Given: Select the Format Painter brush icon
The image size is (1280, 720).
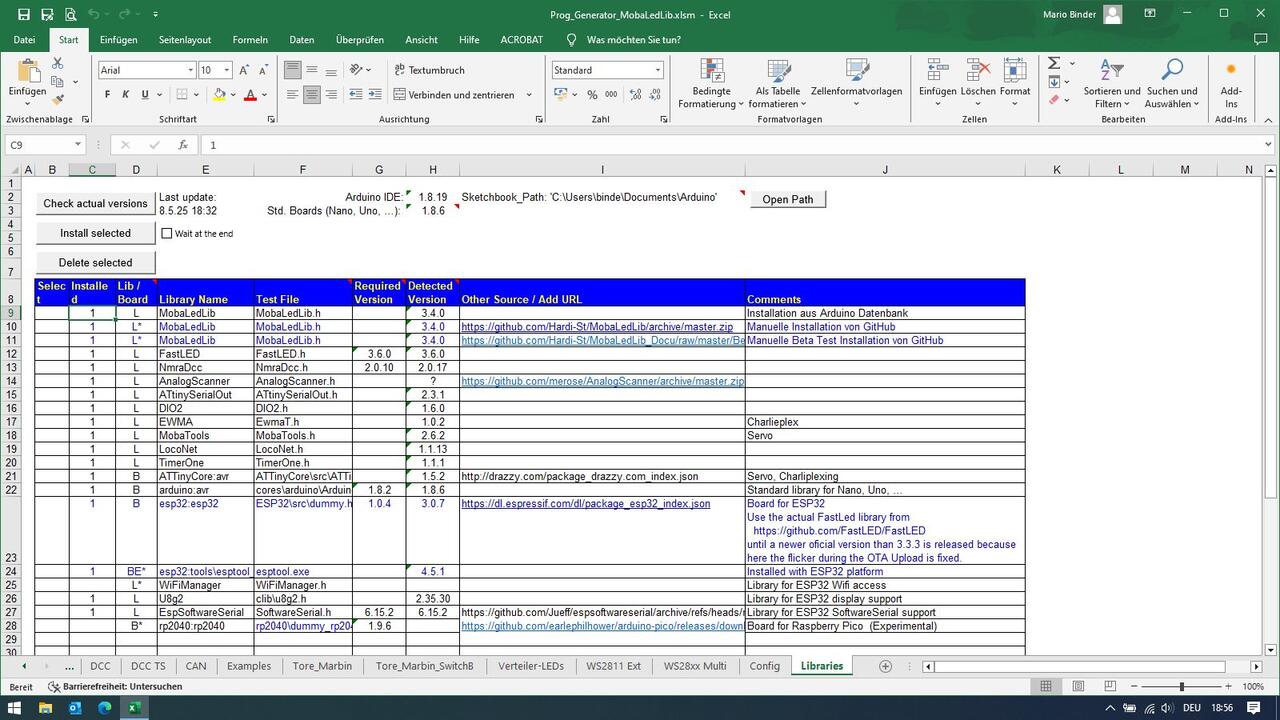Looking at the screenshot, I should [x=58, y=100].
